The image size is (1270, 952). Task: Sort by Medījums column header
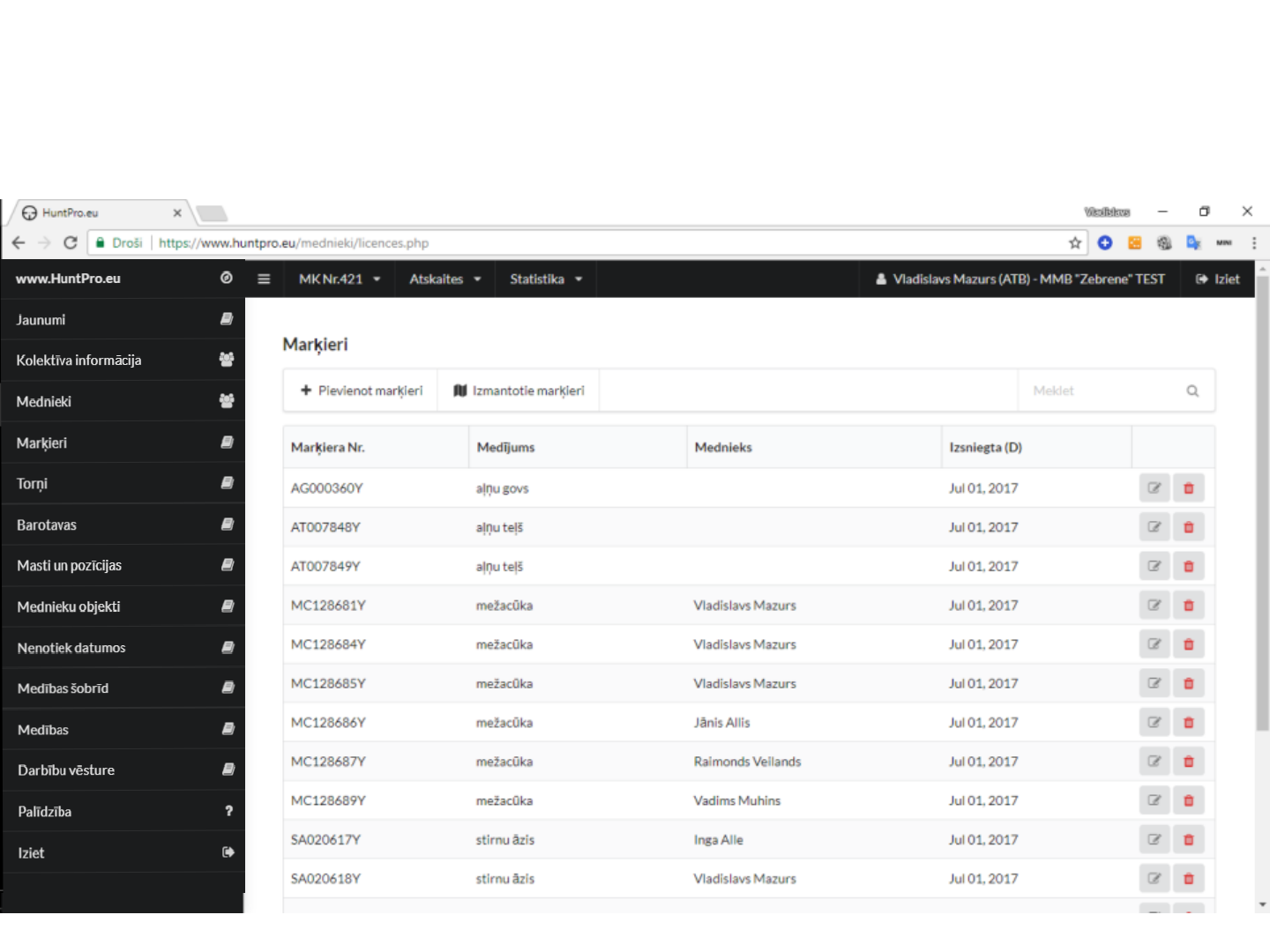pos(578,447)
